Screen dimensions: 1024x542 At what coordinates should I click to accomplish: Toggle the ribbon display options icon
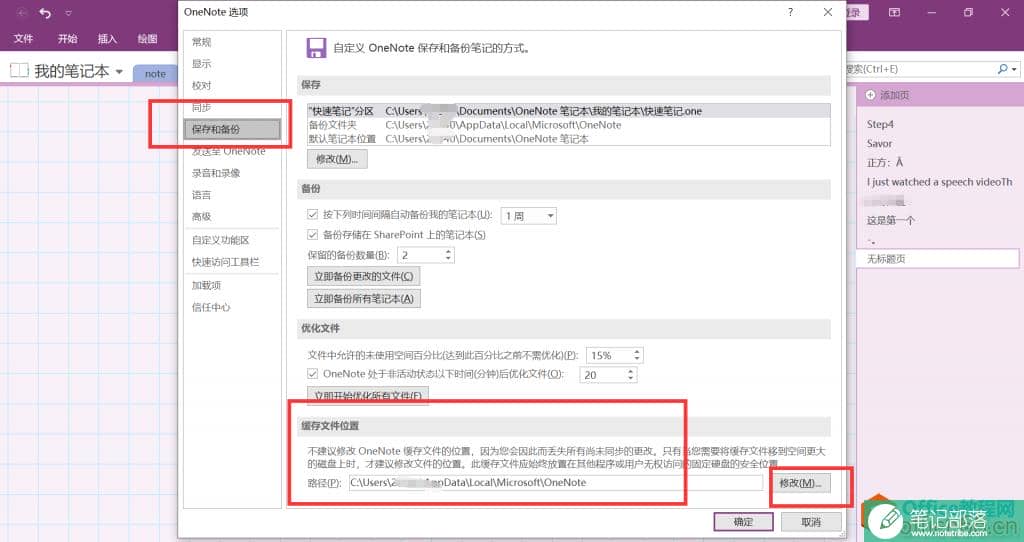[894, 12]
